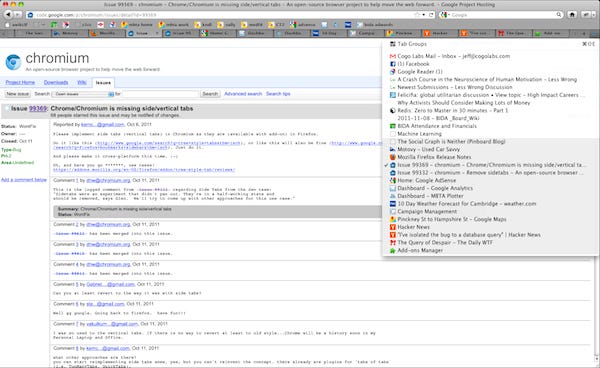Select 2011-11-08 BIDA Board Wiki entry
The width and height of the screenshot is (600, 368).
point(490,118)
